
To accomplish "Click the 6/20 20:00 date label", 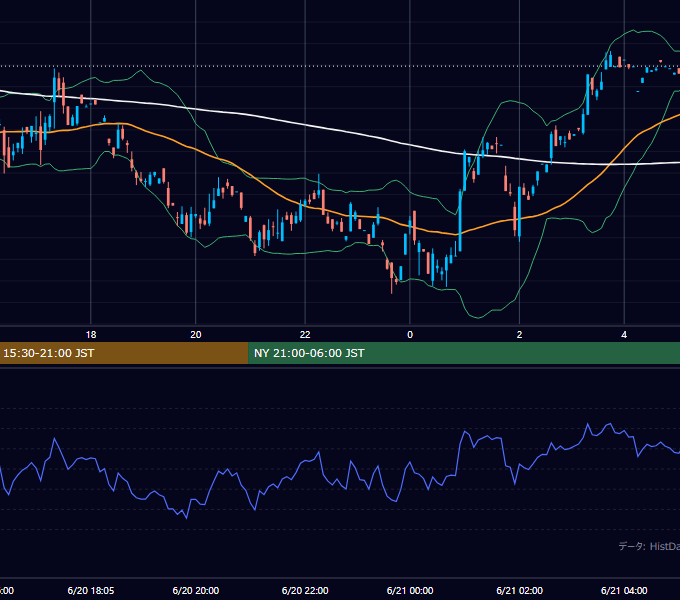I will 196,590.
